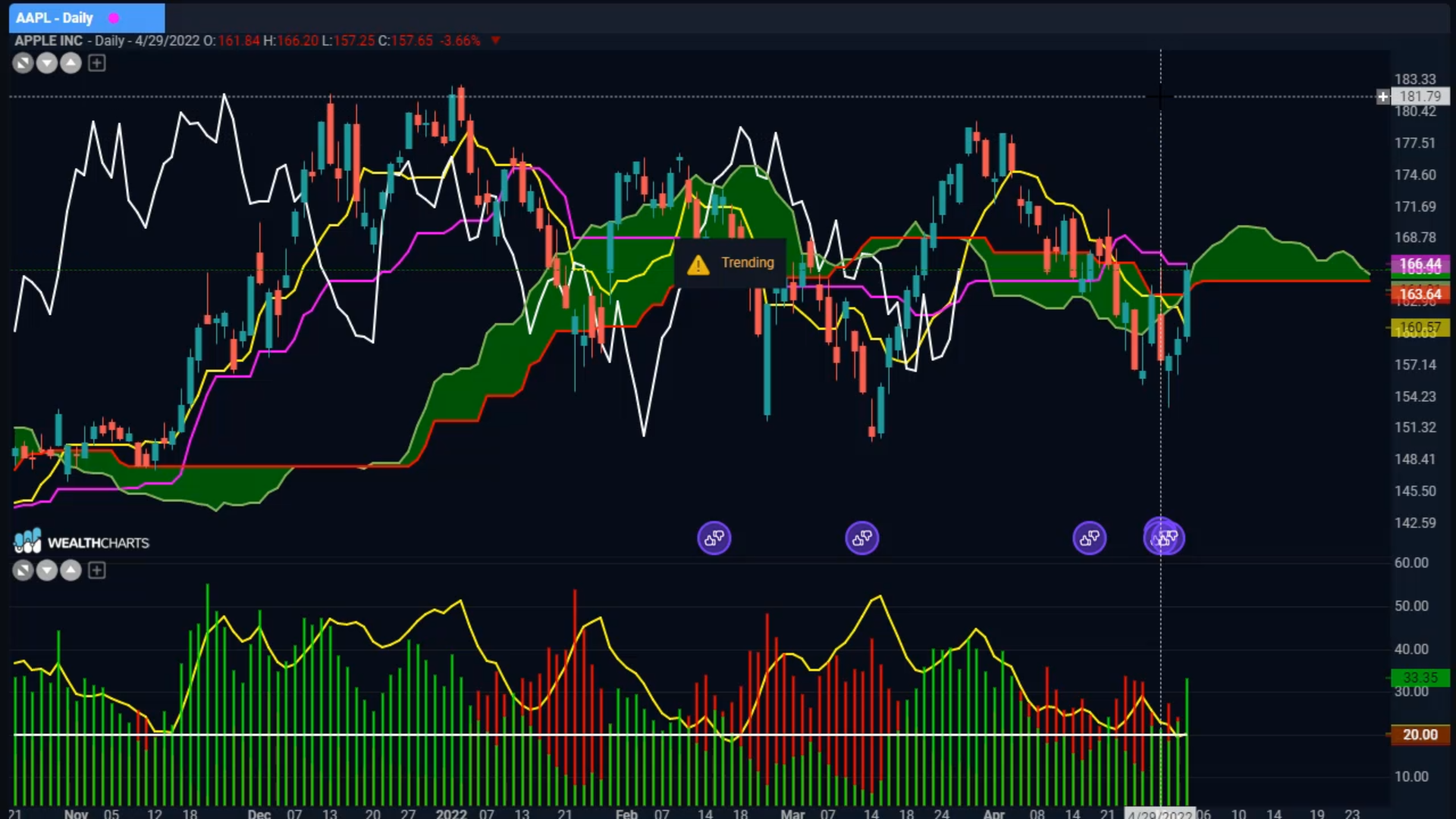Click the magenta link dot on AAPL tab
This screenshot has height=819, width=1456.
[114, 17]
